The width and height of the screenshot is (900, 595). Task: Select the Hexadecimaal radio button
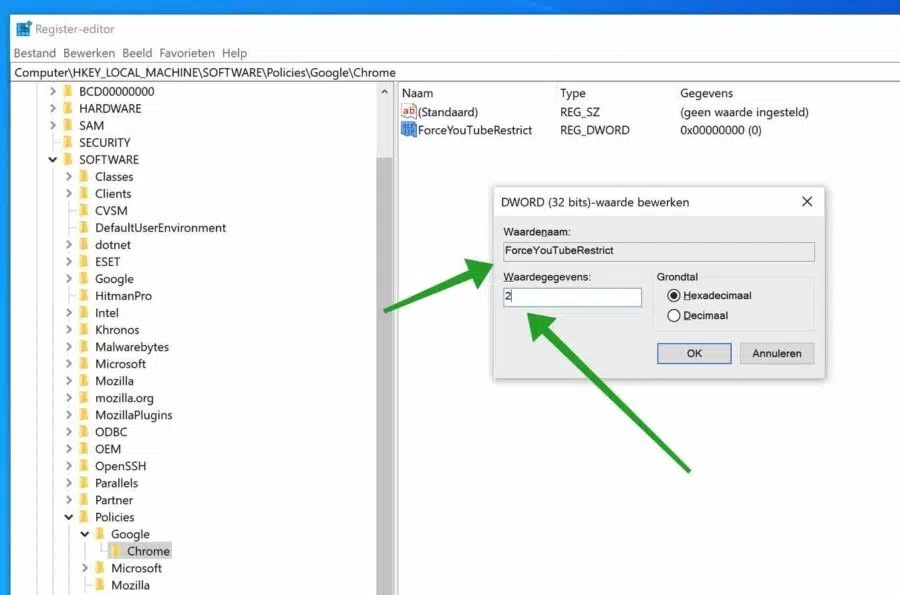674,295
